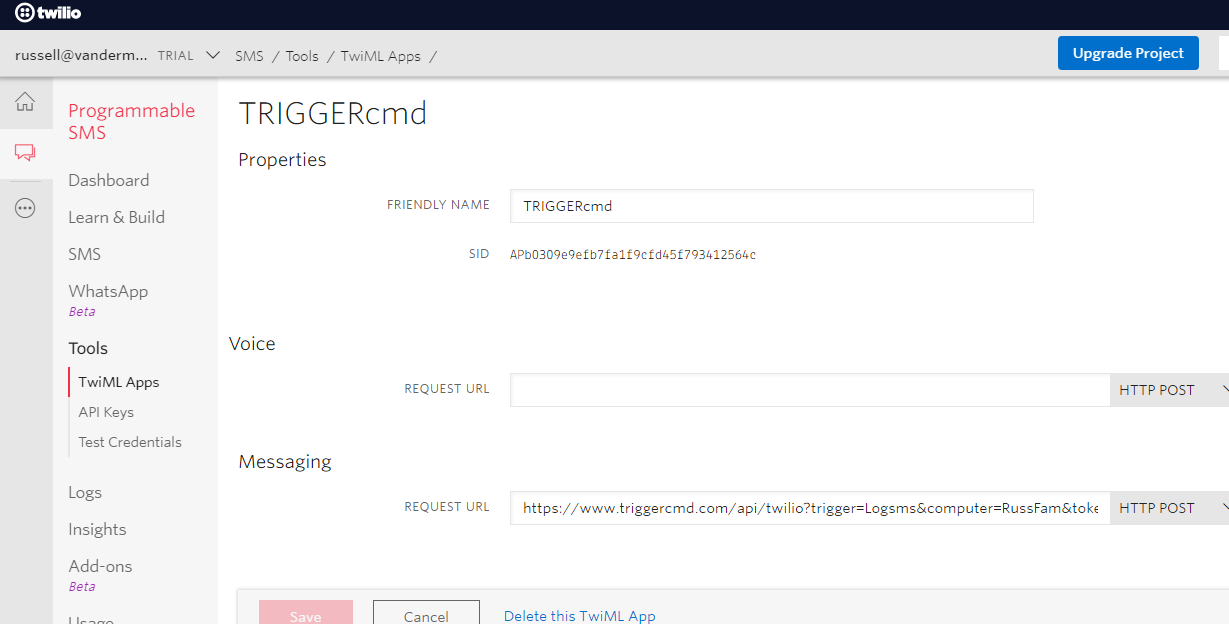Go to TwiML Apps breadcrumb link

[x=381, y=56]
